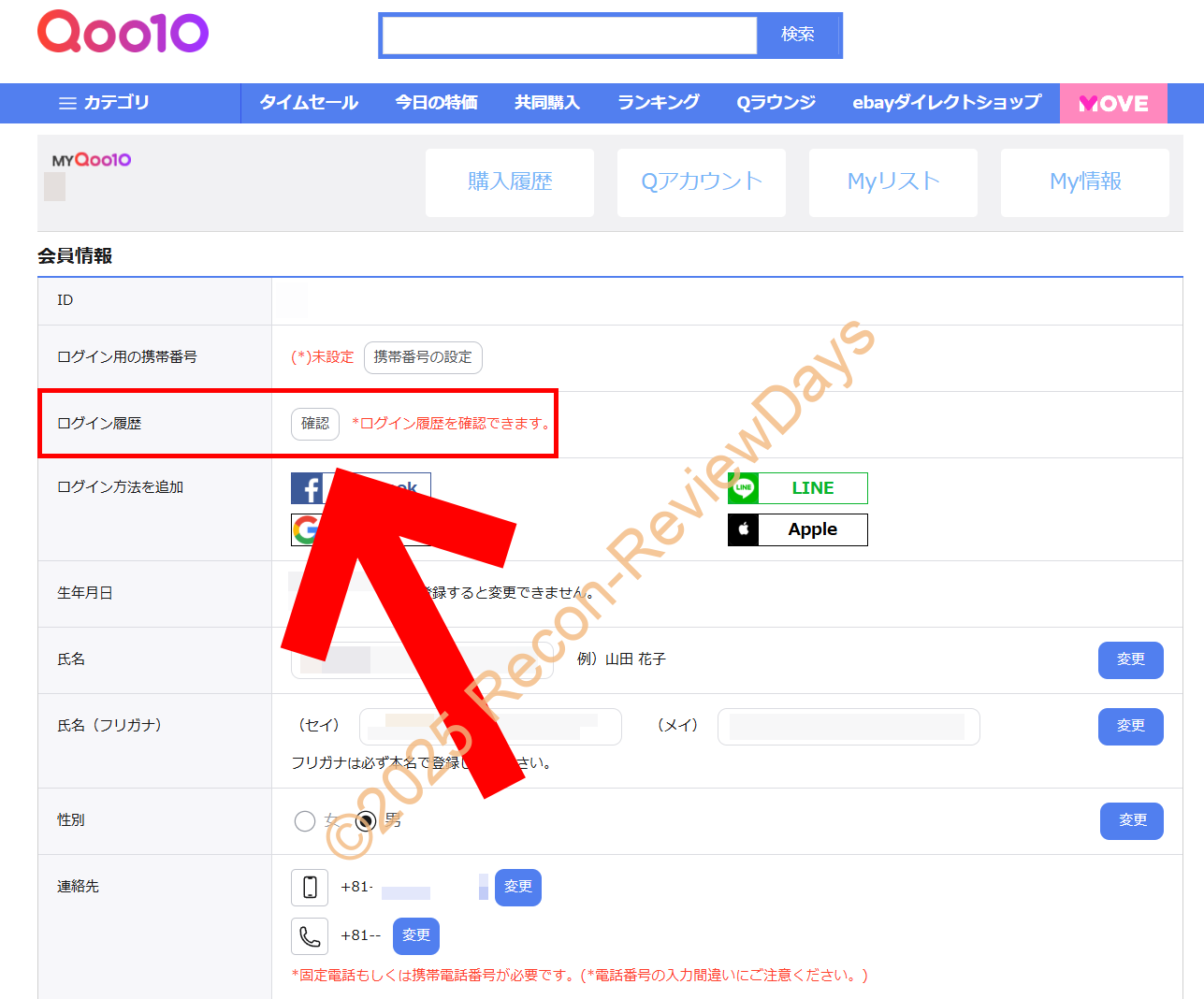
Task: Add Facebook as a login method
Action: 360,487
